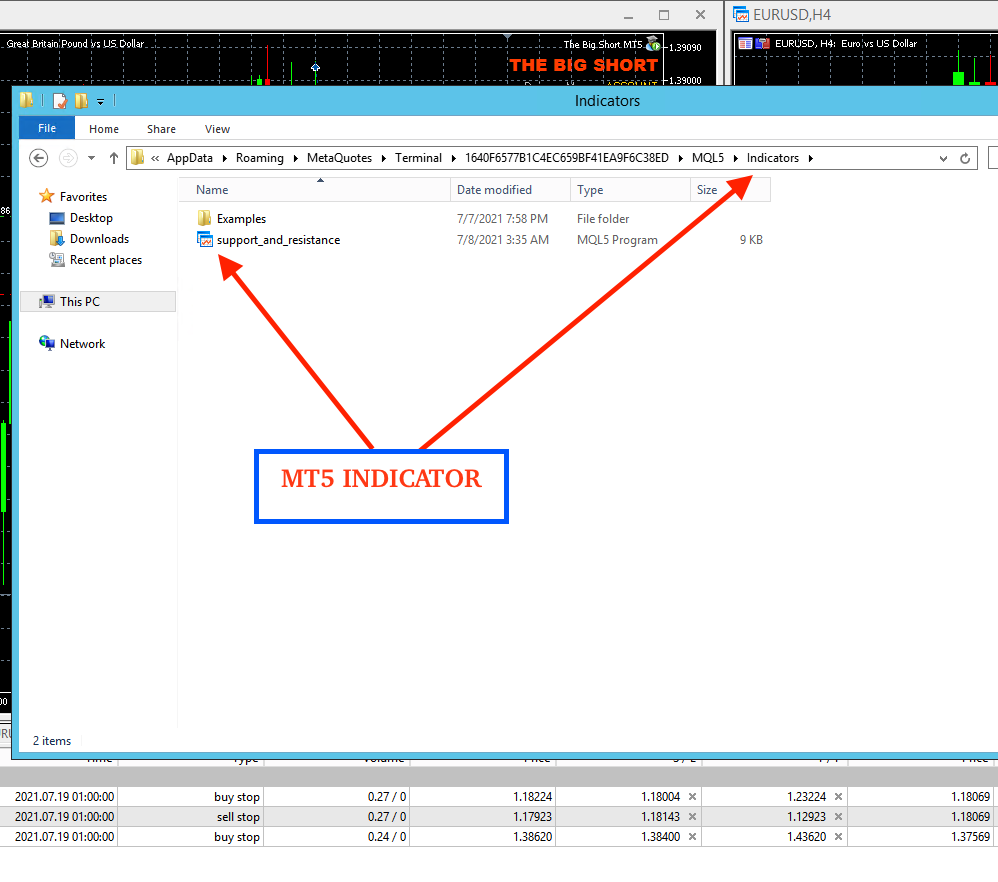Click the Indicators breadcrumb
Image resolution: width=998 pixels, height=882 pixels.
tap(773, 158)
